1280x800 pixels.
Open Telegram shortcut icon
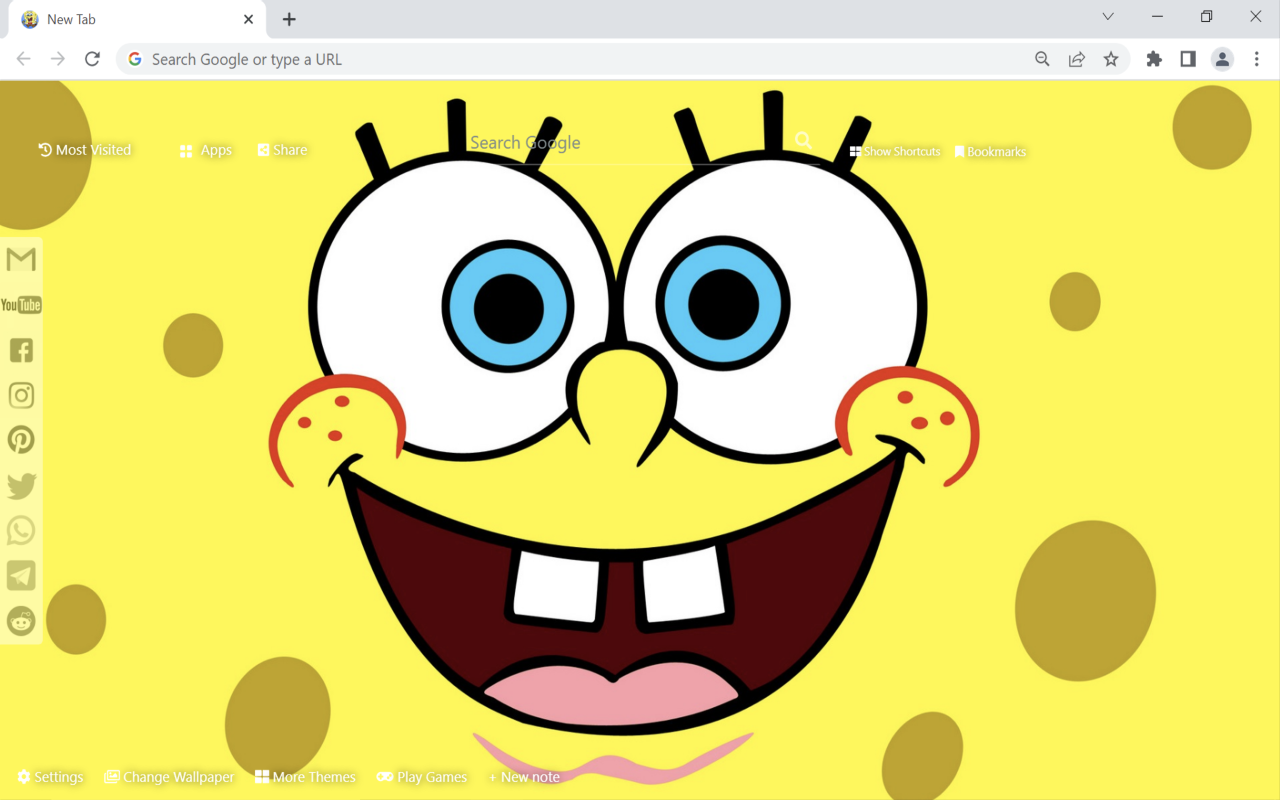pyautogui.click(x=21, y=575)
